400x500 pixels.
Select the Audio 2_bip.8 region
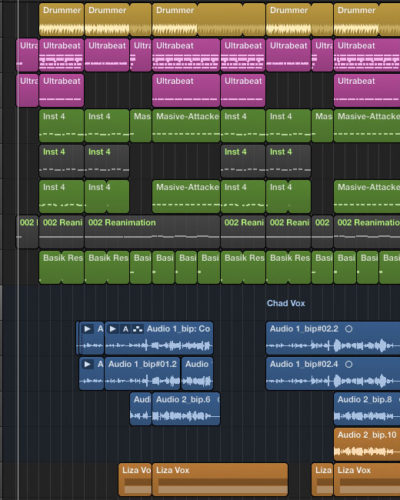tap(367, 409)
